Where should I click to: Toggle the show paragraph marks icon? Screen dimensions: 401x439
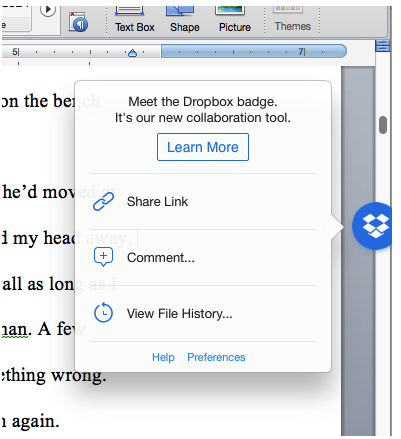[x=78, y=23]
